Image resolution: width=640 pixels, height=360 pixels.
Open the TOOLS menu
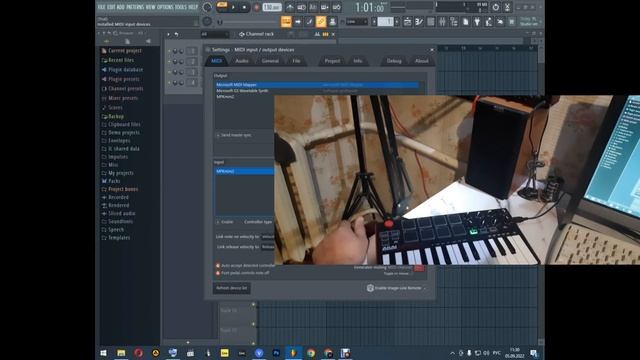click(180, 7)
